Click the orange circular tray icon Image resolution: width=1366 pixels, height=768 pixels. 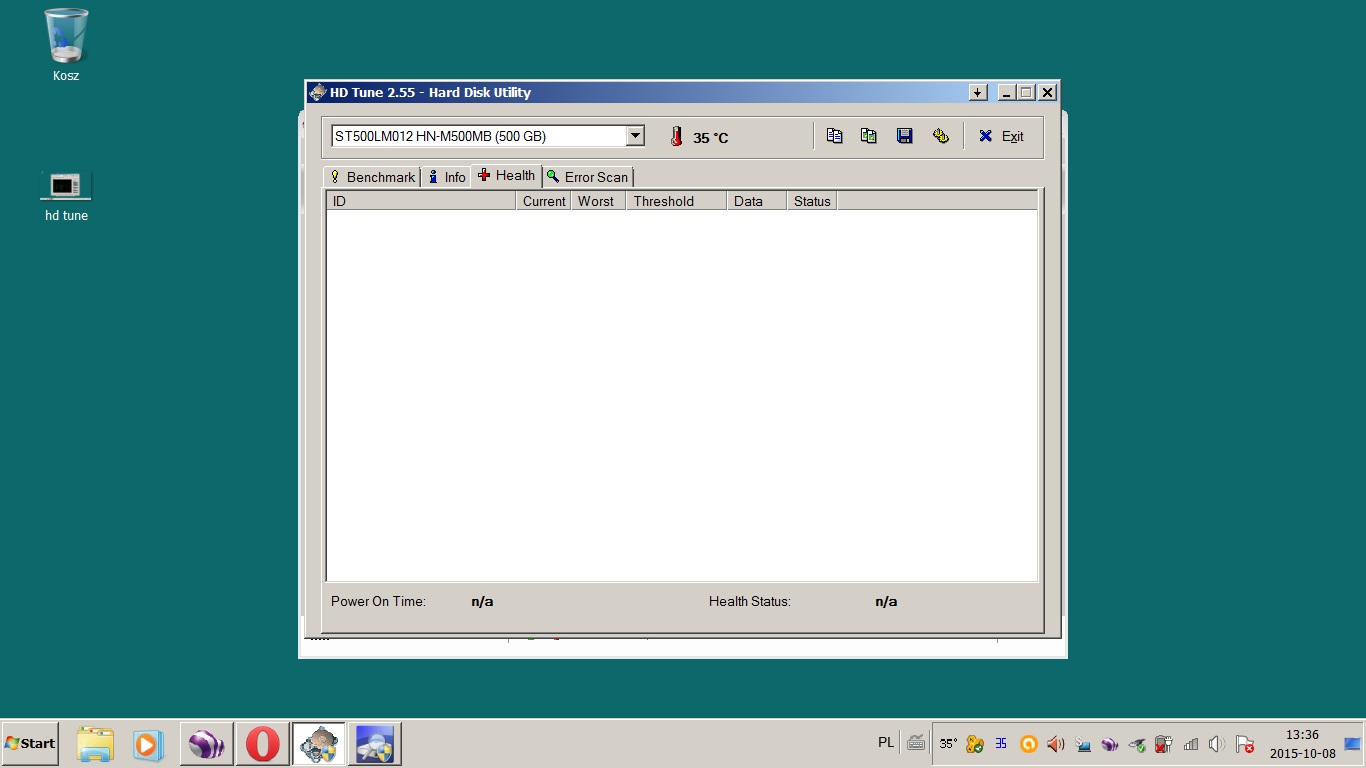coord(1028,744)
